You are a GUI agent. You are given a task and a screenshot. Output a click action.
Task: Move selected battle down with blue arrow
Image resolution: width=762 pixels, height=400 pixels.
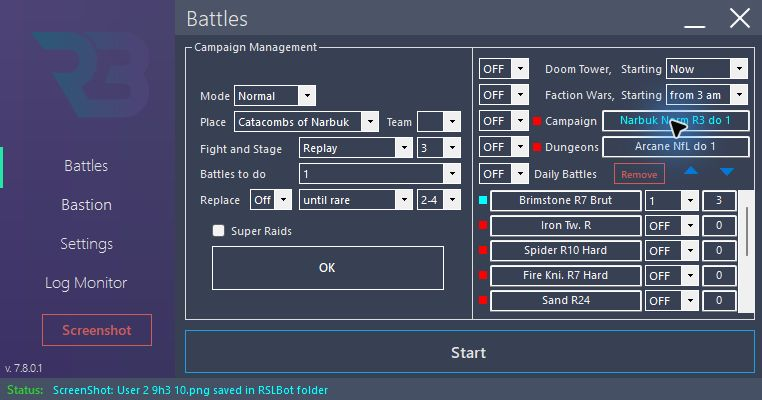[x=727, y=171]
